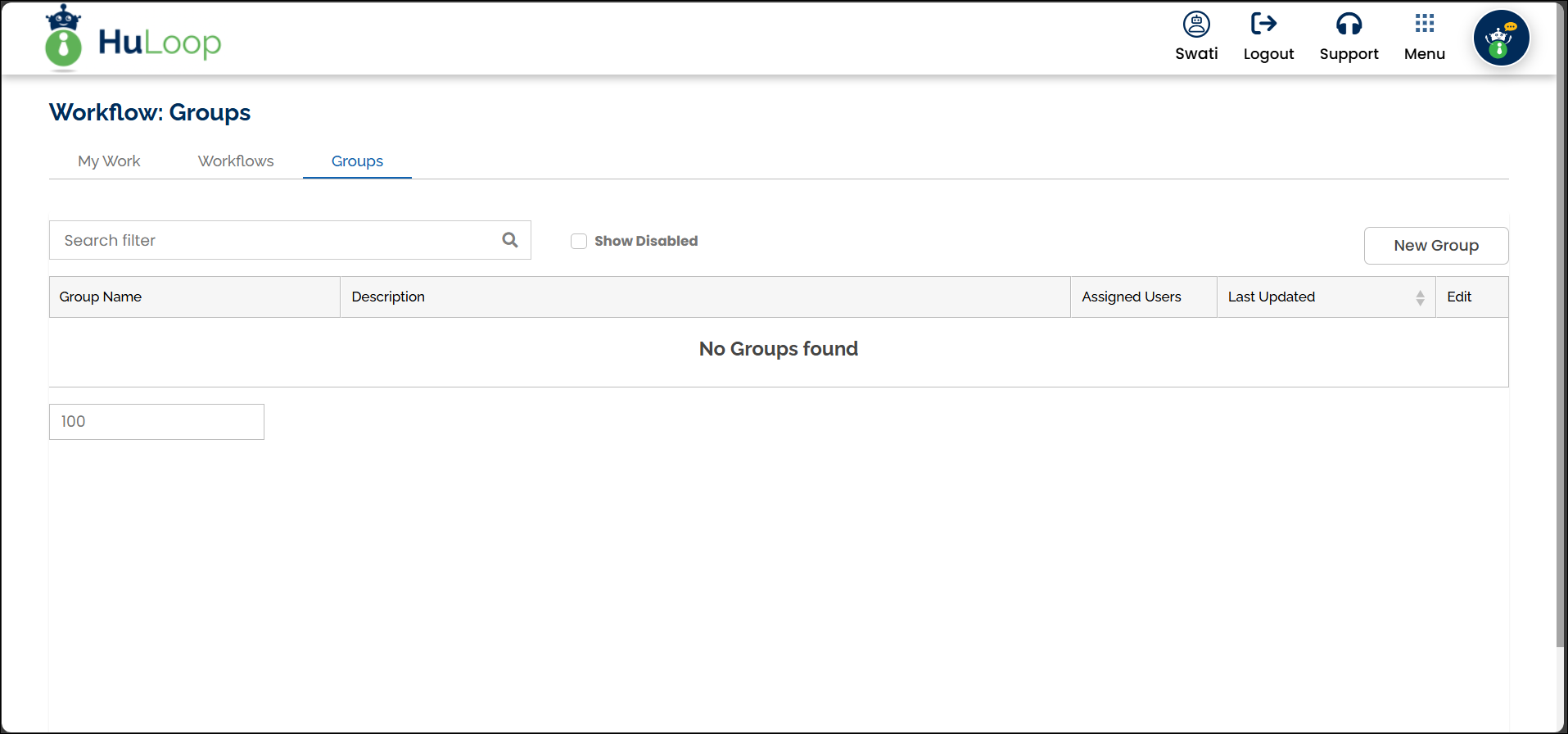
Task: Launch the chatbot assistant avatar
Action: tap(1501, 39)
